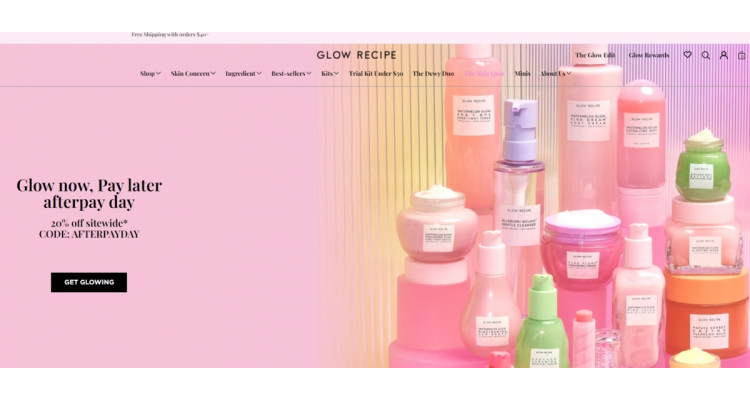Click the Free Shipping announcement text

170,34
